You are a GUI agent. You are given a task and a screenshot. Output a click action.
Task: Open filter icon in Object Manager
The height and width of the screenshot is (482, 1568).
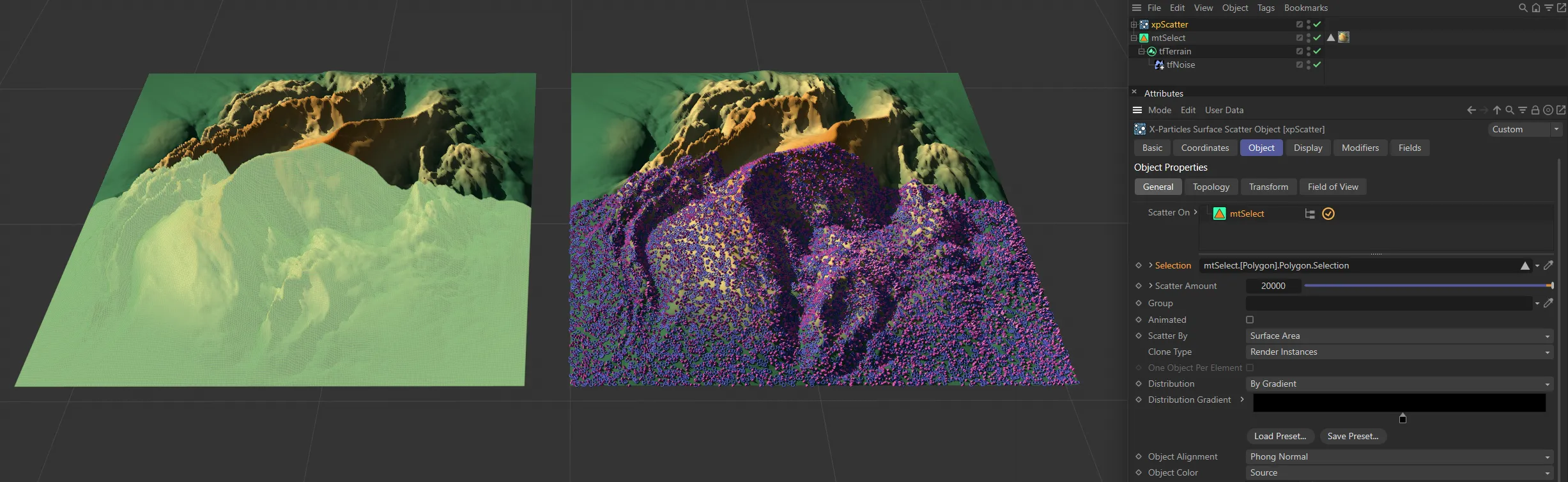click(x=1549, y=8)
